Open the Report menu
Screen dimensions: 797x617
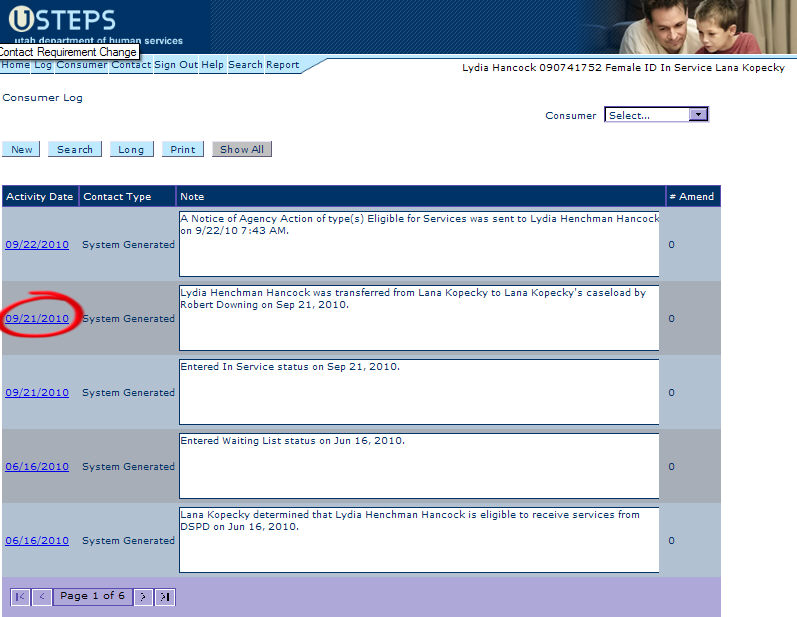click(x=283, y=65)
